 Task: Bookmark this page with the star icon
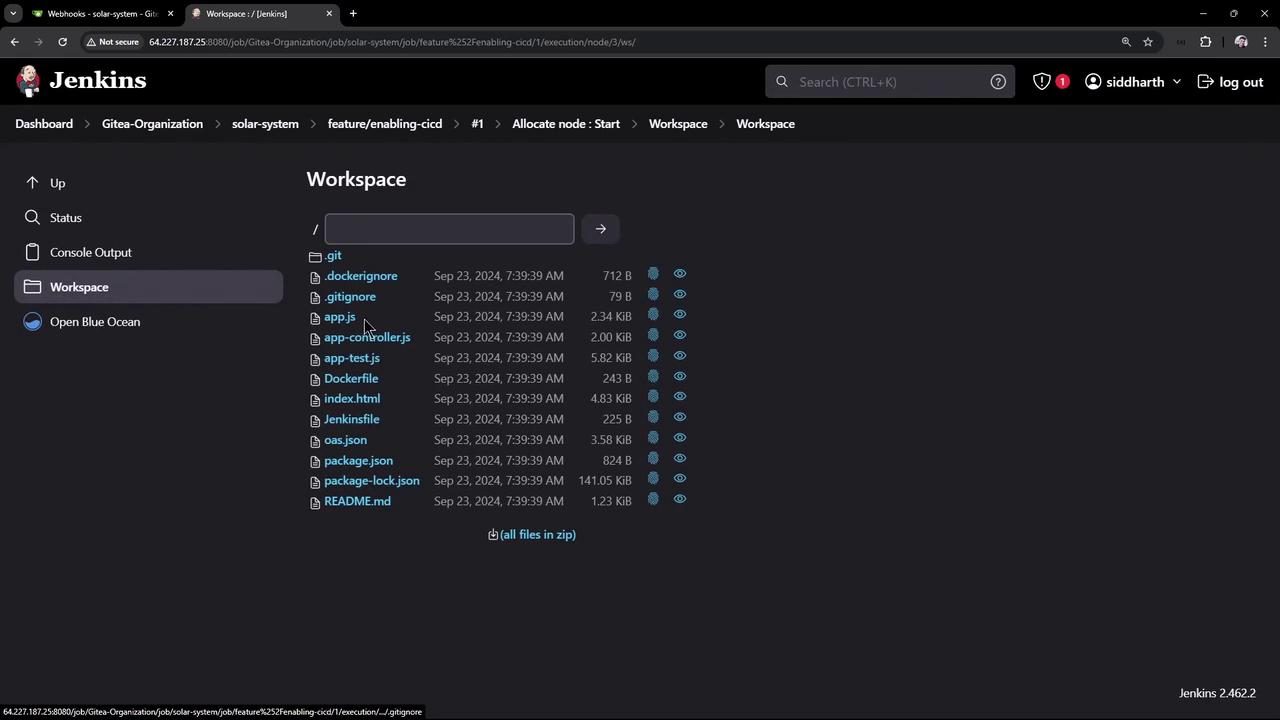(x=1148, y=42)
